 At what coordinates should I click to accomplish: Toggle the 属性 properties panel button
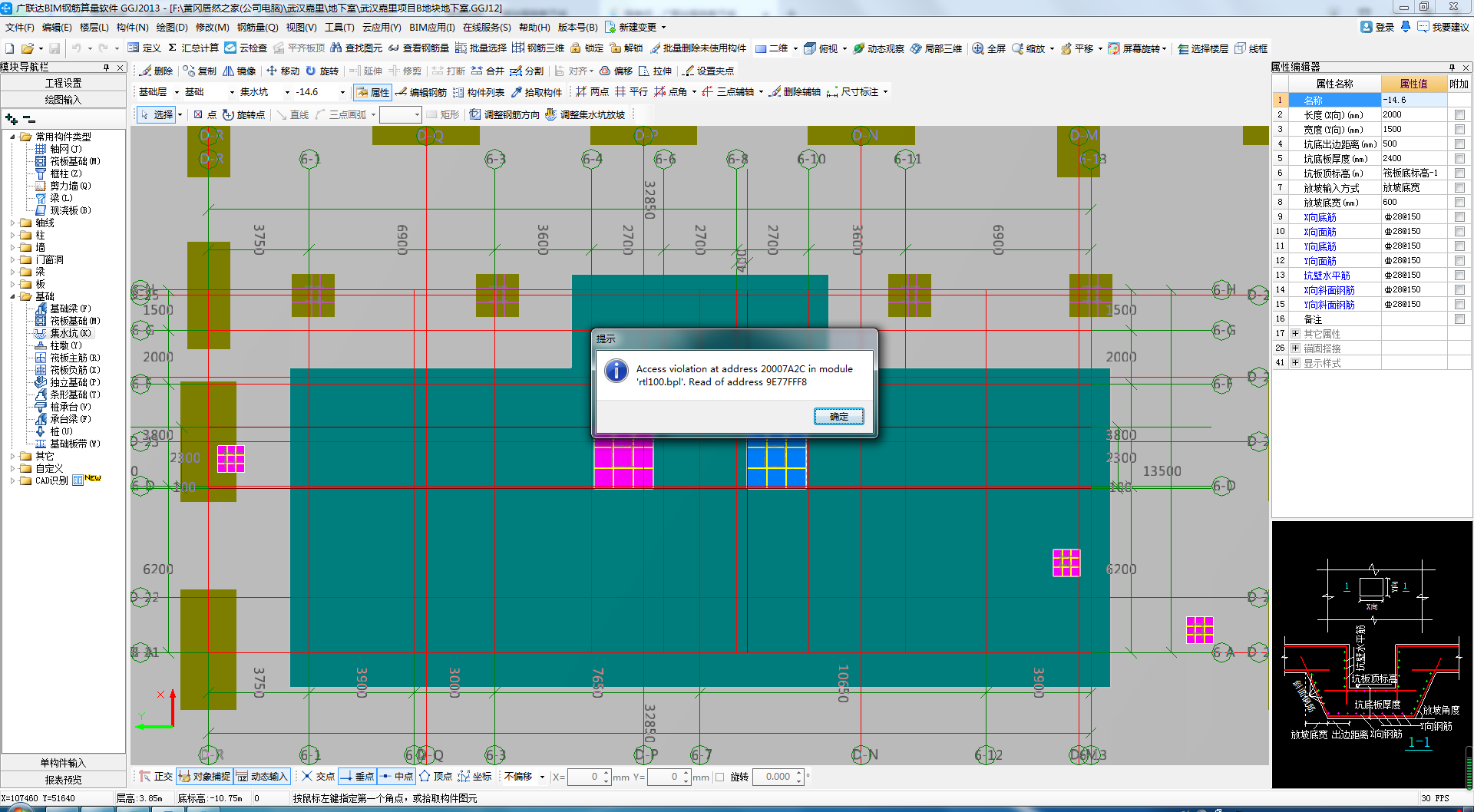point(372,92)
